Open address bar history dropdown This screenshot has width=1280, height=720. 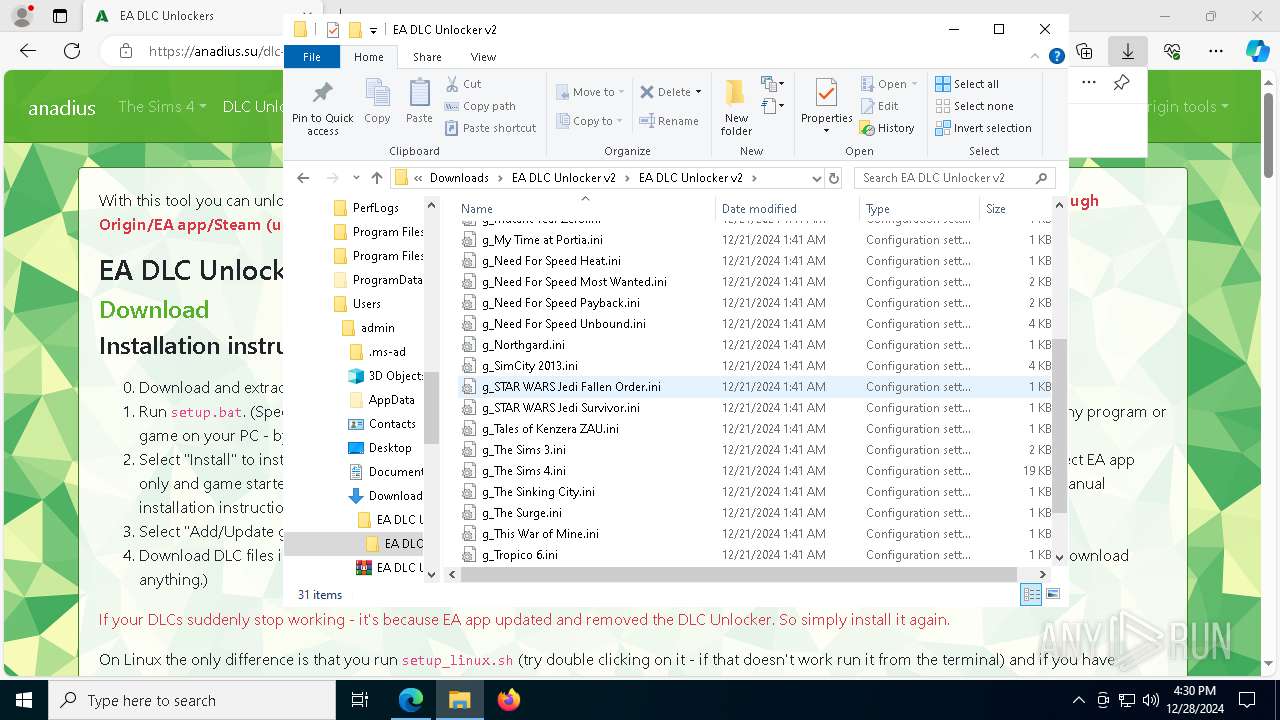[x=816, y=178]
